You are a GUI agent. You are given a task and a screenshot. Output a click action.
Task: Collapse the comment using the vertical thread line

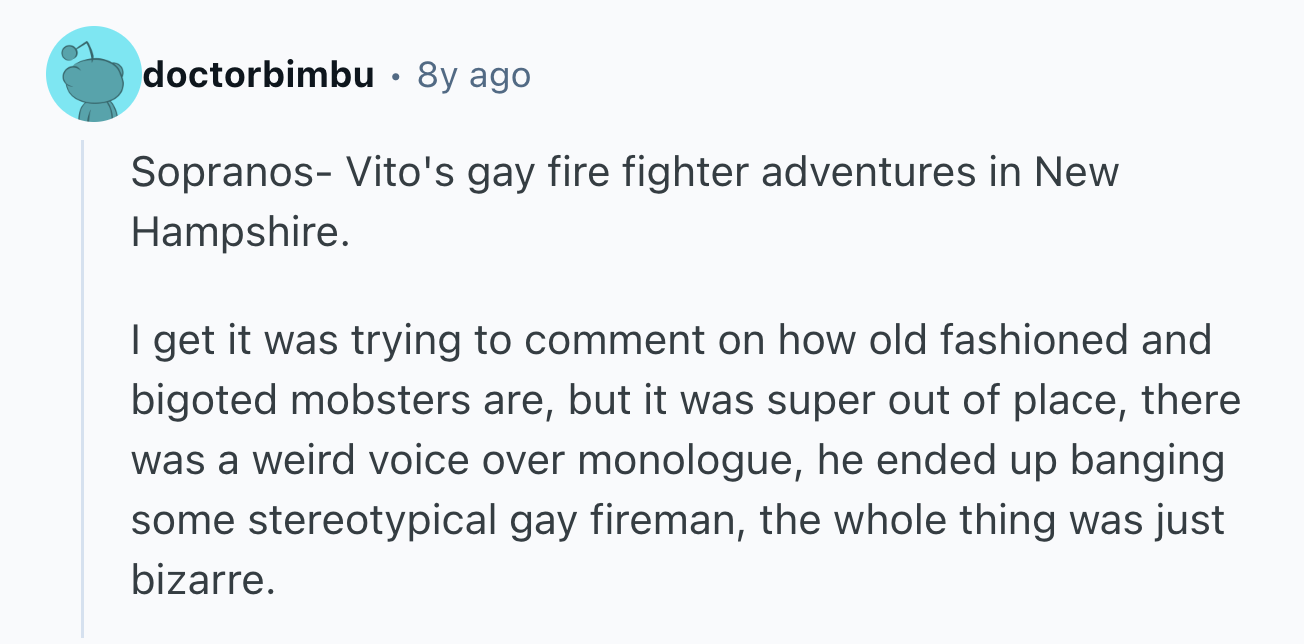point(82,388)
